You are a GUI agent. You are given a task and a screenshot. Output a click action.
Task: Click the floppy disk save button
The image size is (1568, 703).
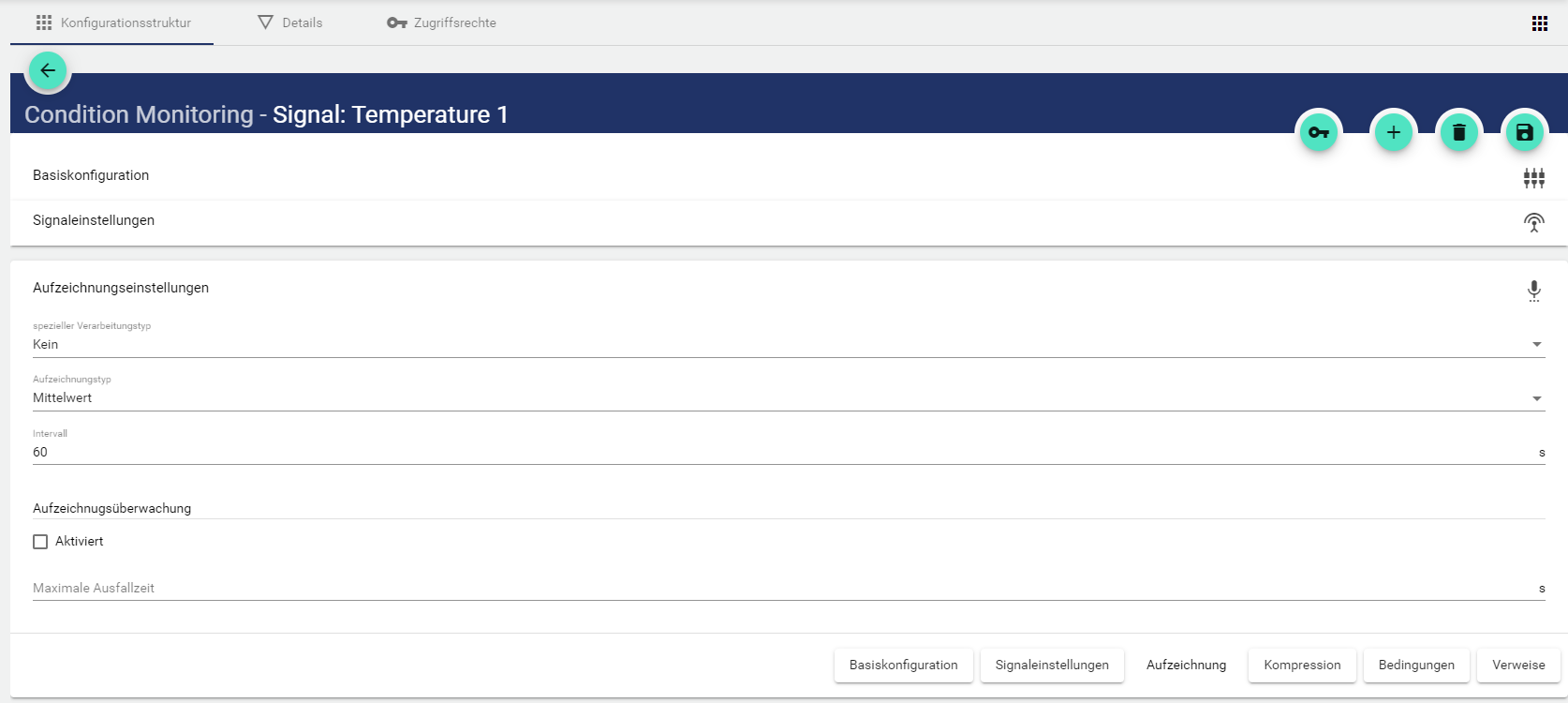tap(1525, 133)
